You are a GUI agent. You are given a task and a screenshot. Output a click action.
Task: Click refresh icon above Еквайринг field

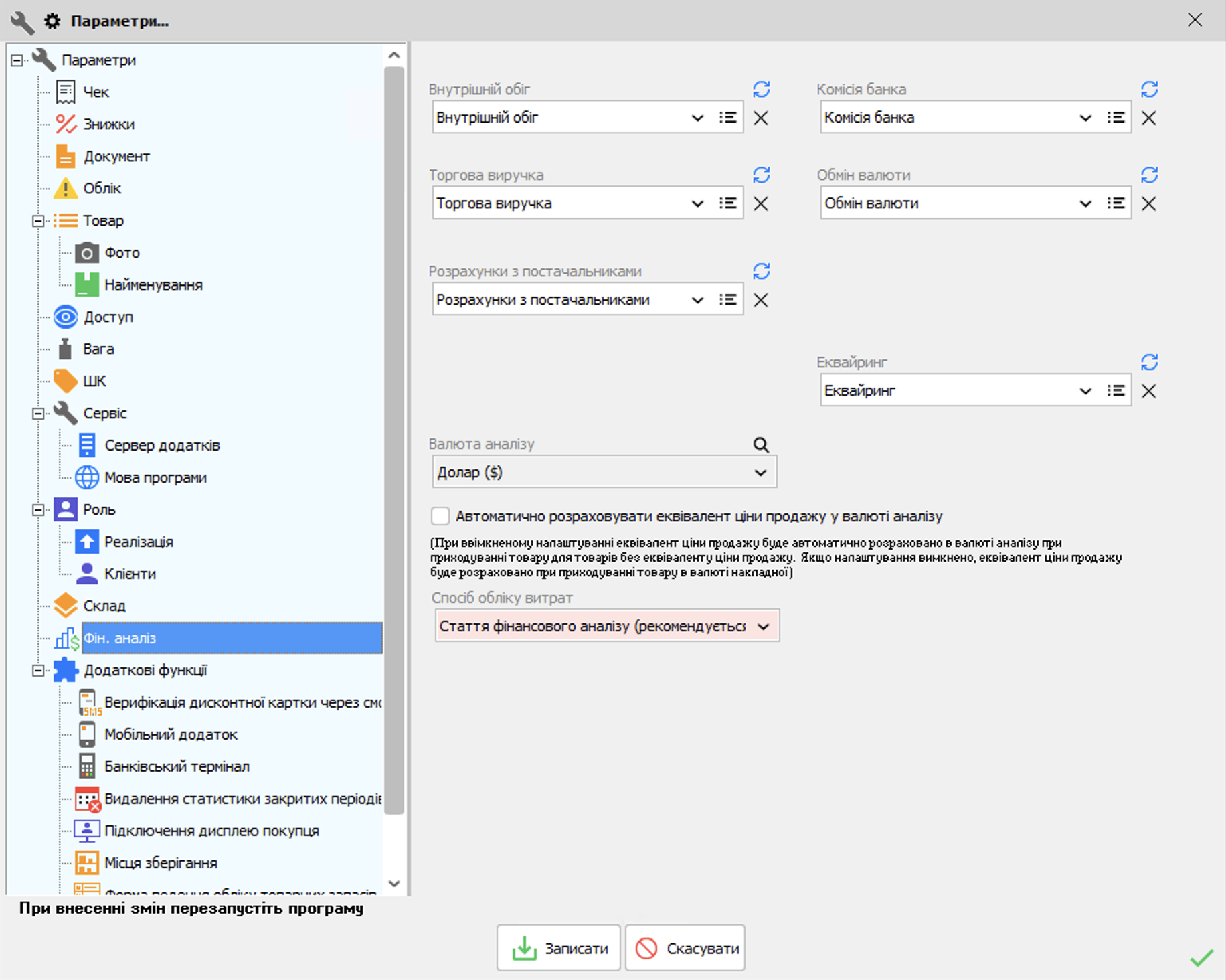1149,362
